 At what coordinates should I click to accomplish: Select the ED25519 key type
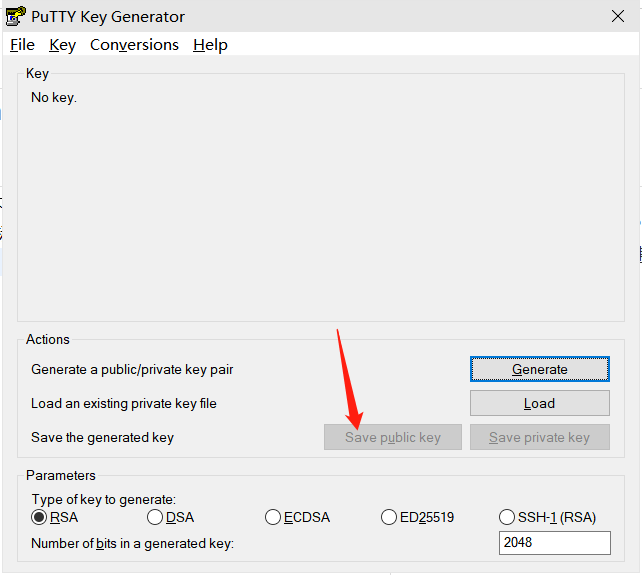click(x=417, y=517)
